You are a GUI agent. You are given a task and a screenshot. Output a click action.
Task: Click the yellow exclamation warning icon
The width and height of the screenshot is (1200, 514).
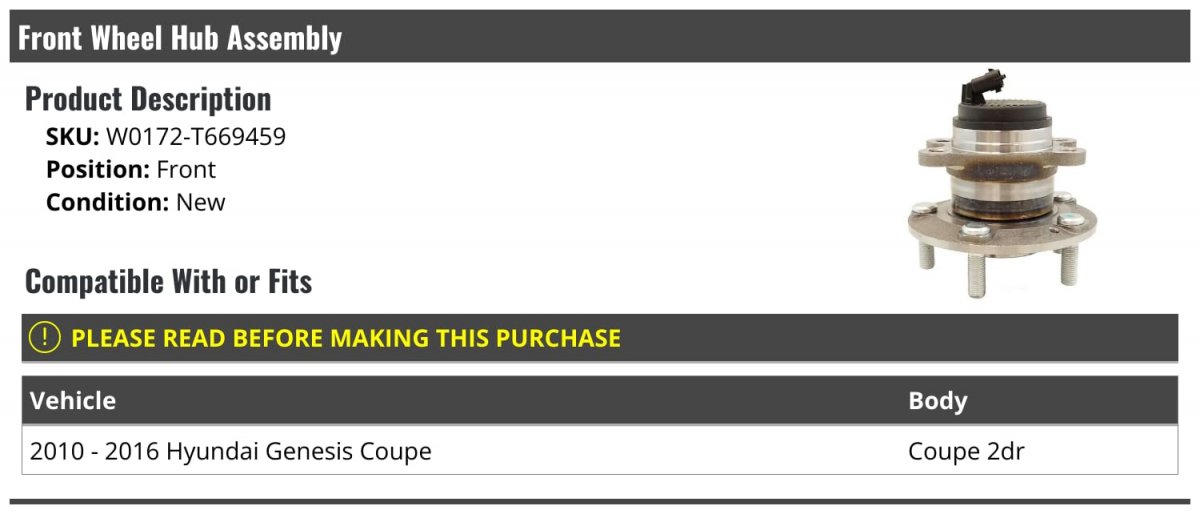click(45, 338)
